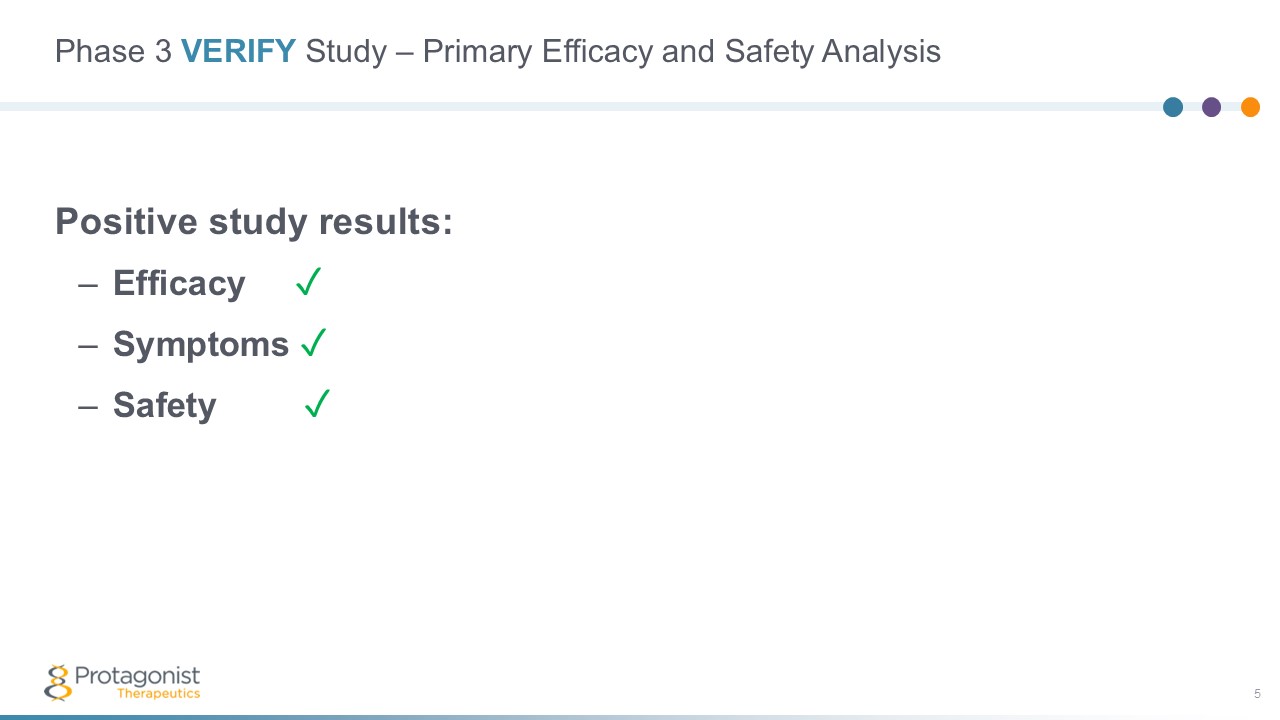Image resolution: width=1280 pixels, height=720 pixels.
Task: Select the bold VERIFY word in the title
Action: pos(238,51)
